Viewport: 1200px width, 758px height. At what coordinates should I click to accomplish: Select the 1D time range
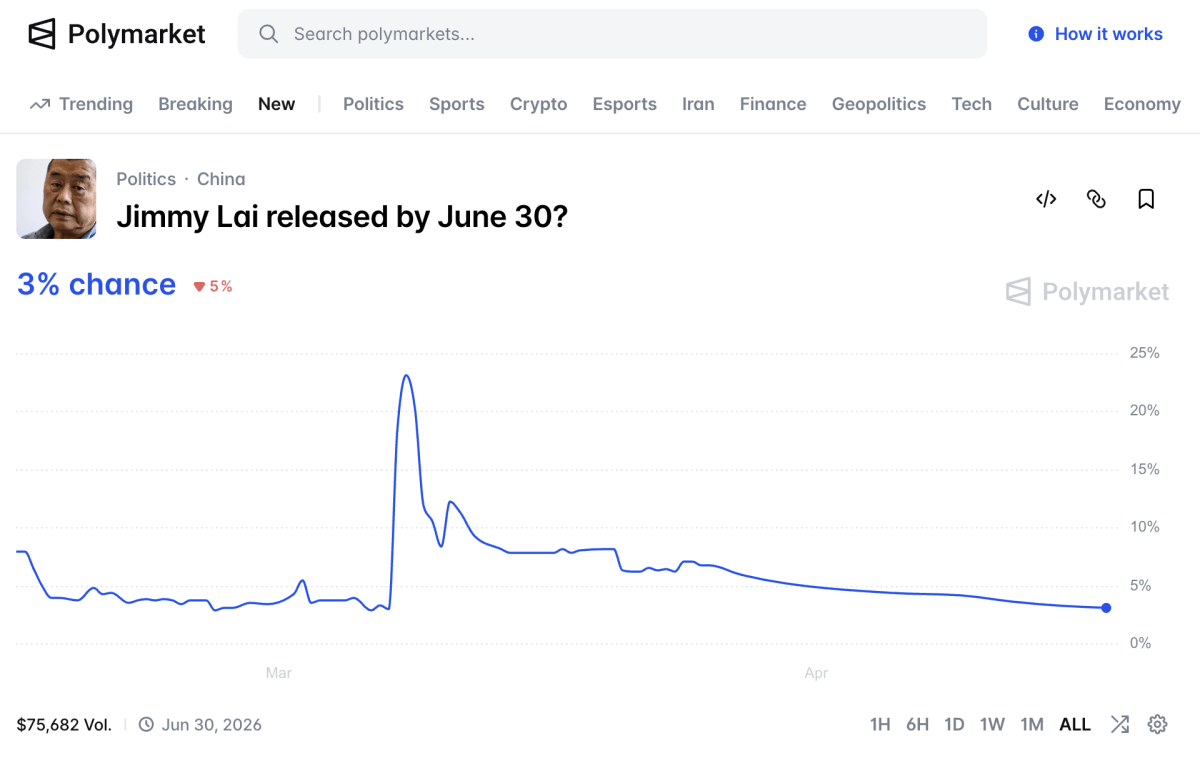[954, 724]
